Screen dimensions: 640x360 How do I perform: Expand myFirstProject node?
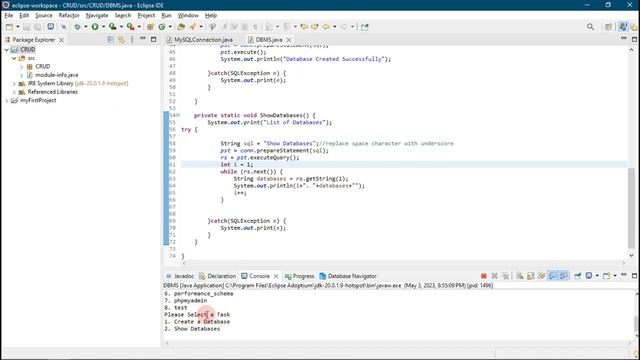click(x=7, y=100)
